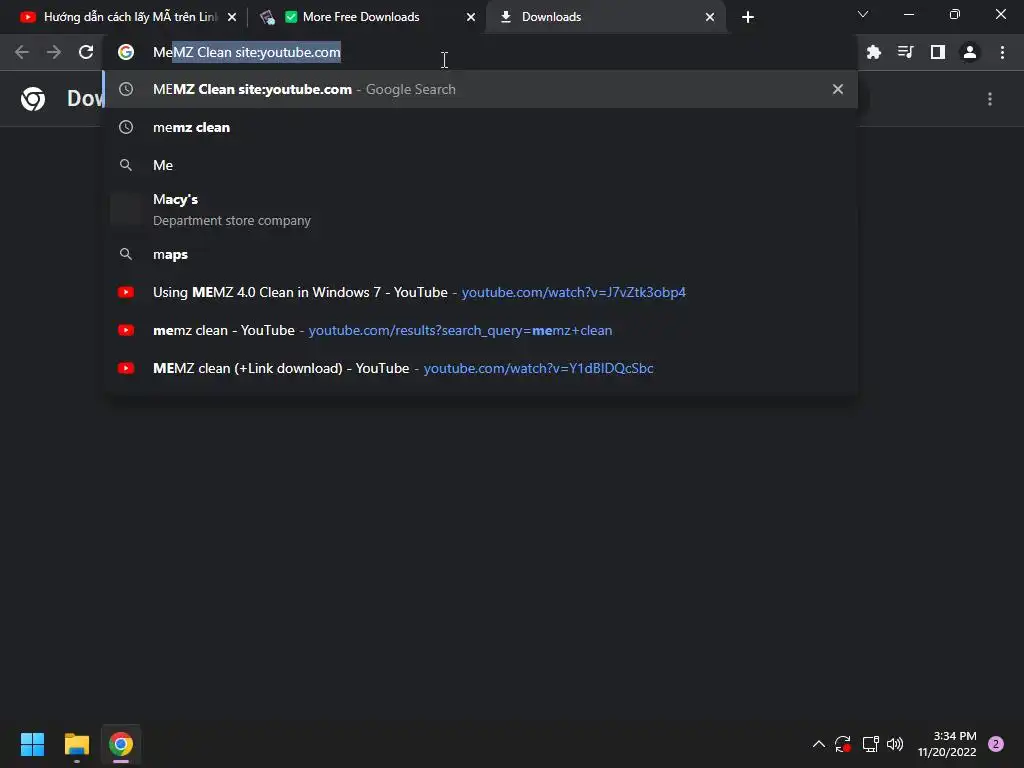Show hidden tray icons chevron
This screenshot has height=768, width=1024.
[818, 744]
